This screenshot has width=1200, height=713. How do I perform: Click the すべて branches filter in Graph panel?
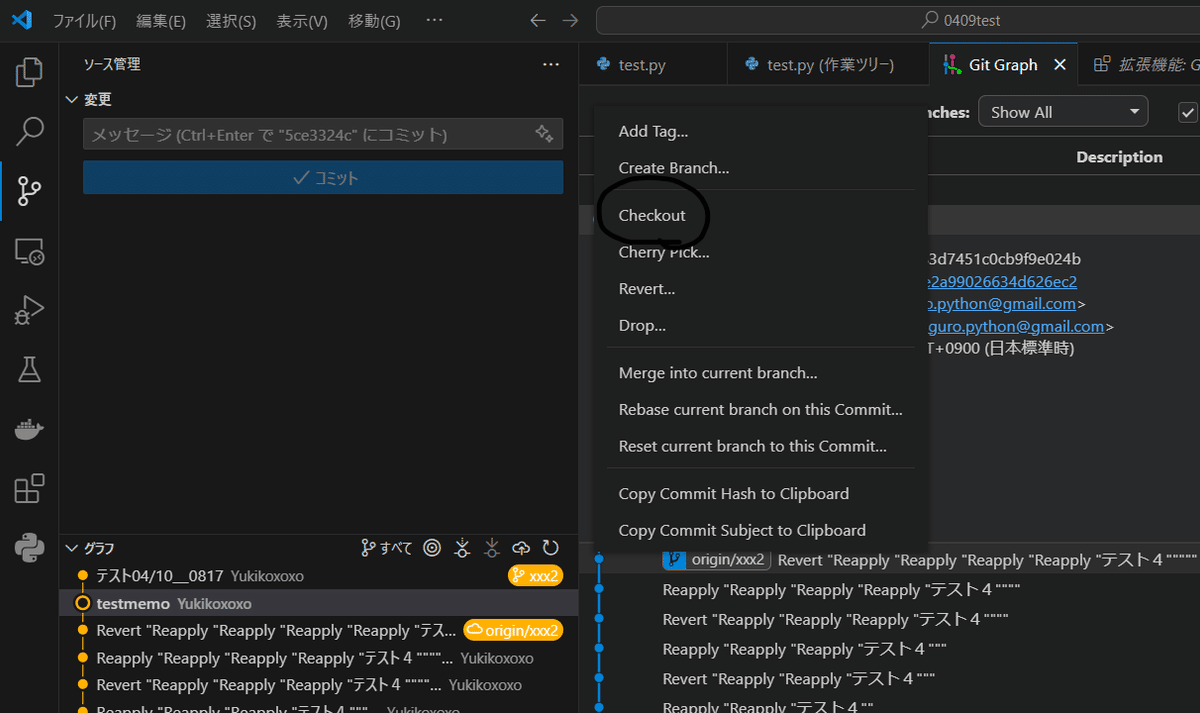(386, 547)
